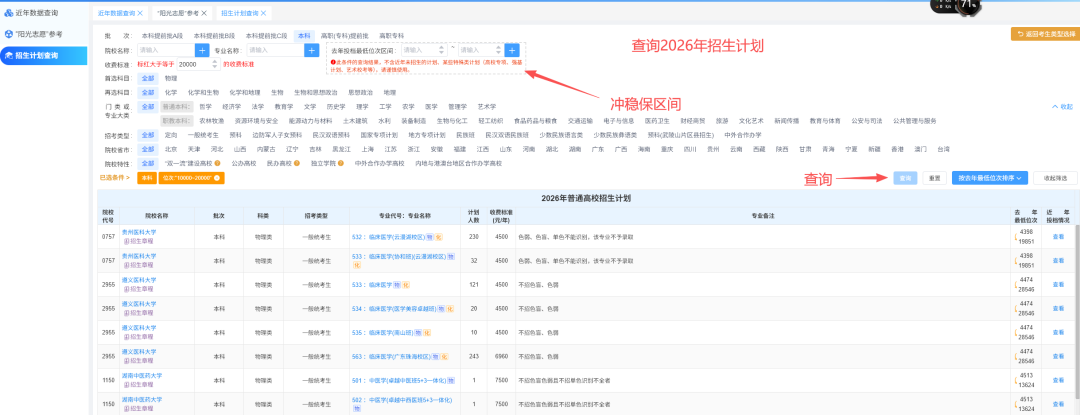
Task: Filter admission type by 国家专项计划
Action: coord(379,135)
